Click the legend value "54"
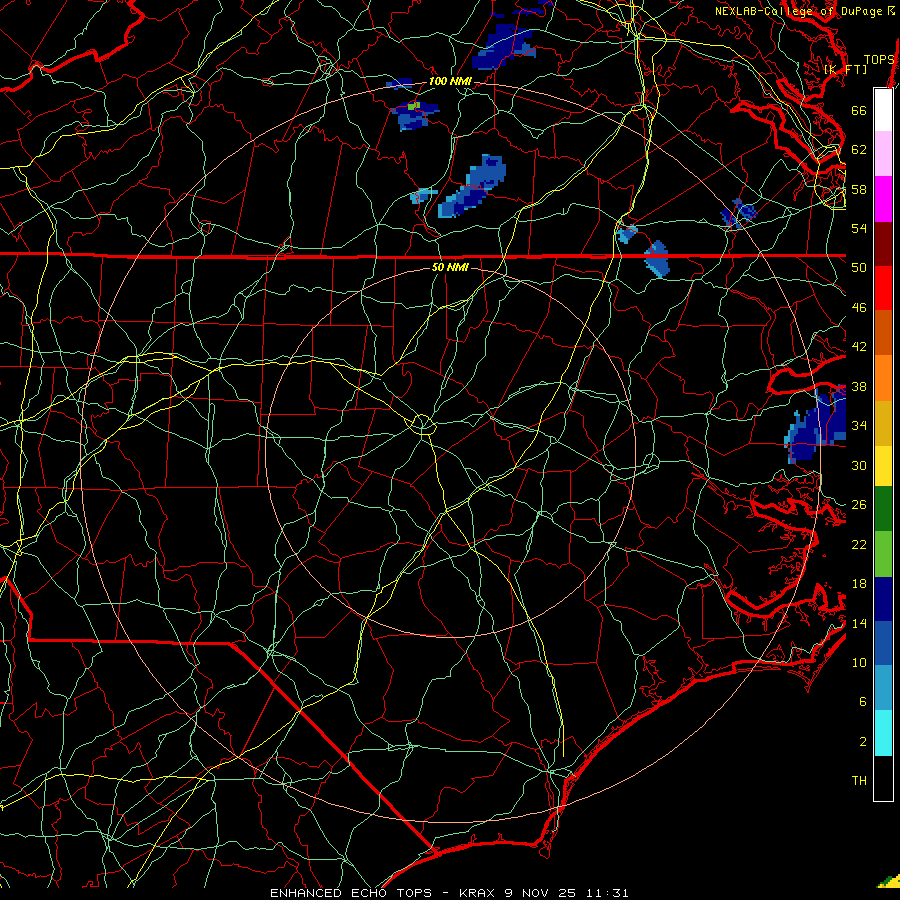This screenshot has width=900, height=900. coord(859,228)
